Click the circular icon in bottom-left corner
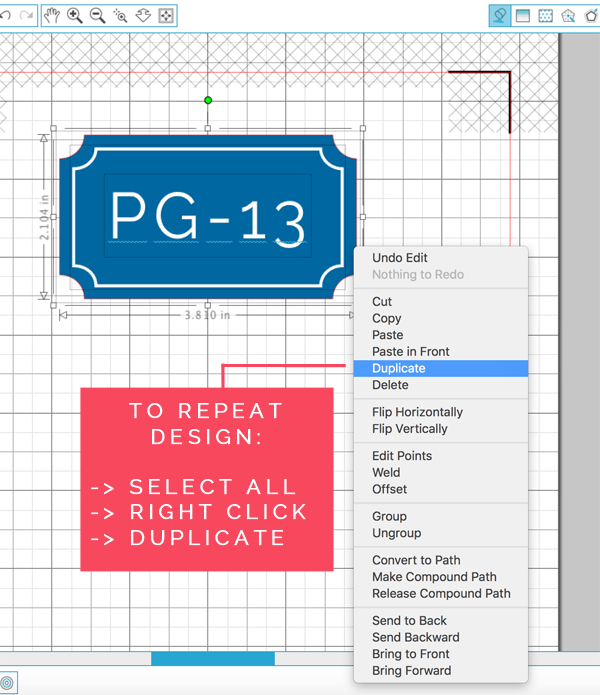Viewport: 600px width, 695px height. [7, 683]
